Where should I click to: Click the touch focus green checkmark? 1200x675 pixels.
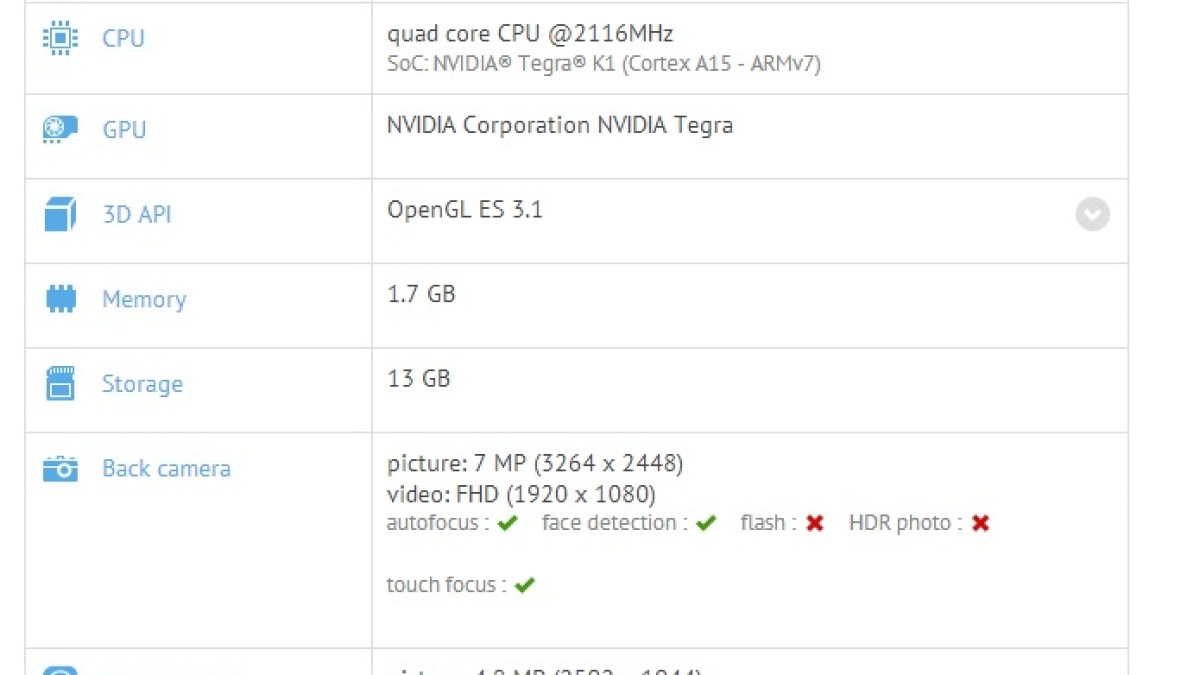click(x=524, y=585)
